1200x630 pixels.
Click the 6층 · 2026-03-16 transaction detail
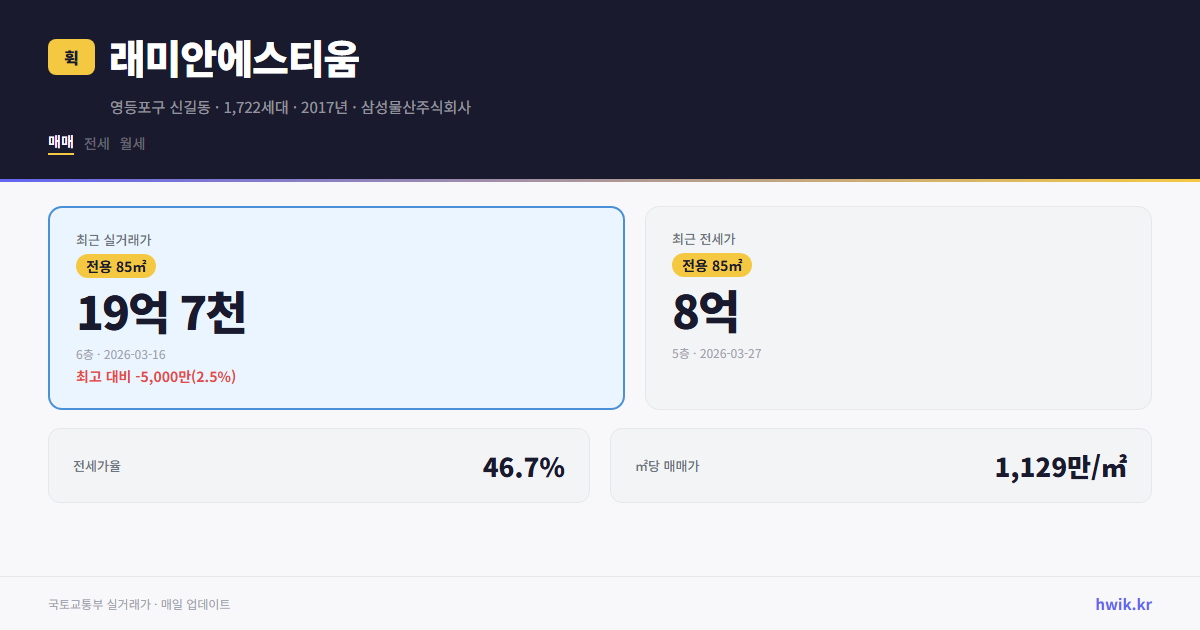click(121, 354)
